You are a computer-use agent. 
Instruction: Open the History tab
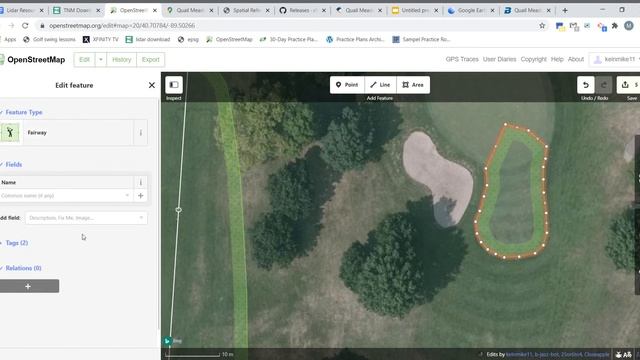(122, 60)
